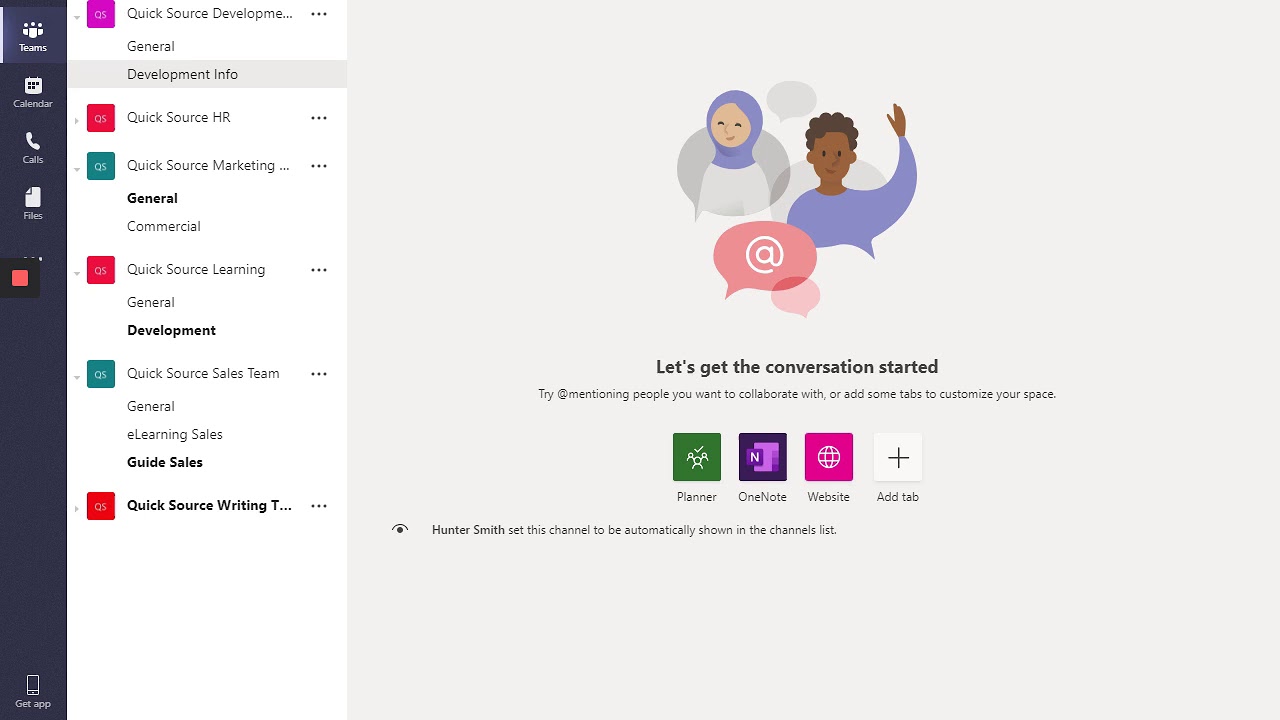Click the Hunter Smith name
This screenshot has width=1280, height=720.
(x=468, y=530)
